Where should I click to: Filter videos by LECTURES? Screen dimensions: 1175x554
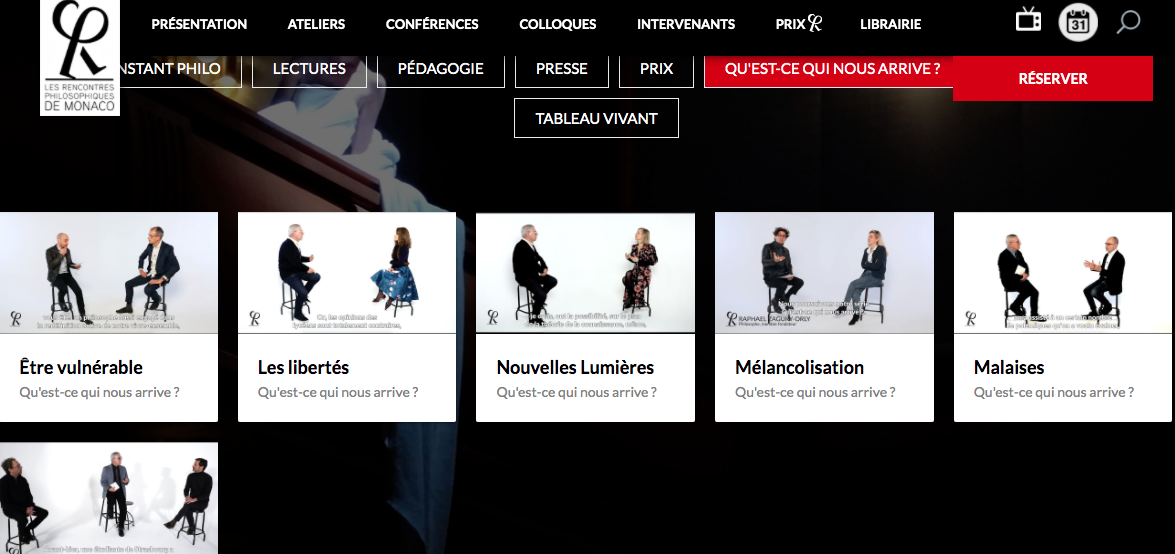click(x=309, y=69)
